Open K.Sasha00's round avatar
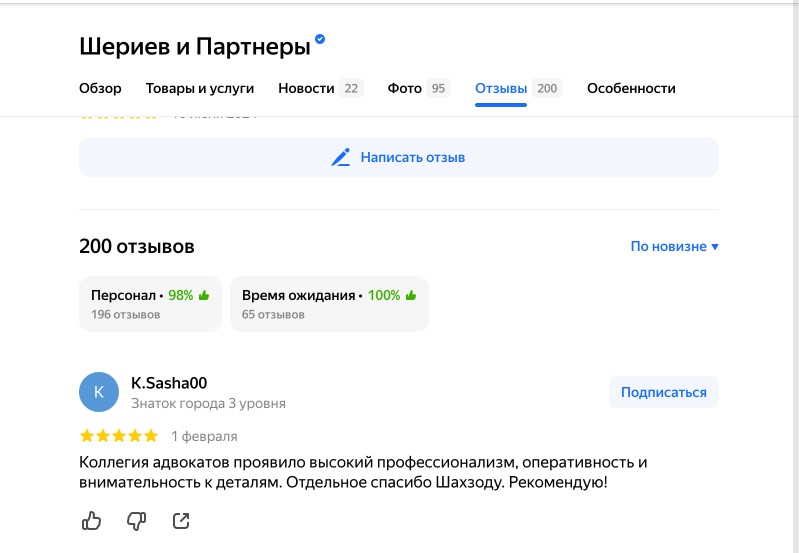Image resolution: width=799 pixels, height=553 pixels. (99, 392)
